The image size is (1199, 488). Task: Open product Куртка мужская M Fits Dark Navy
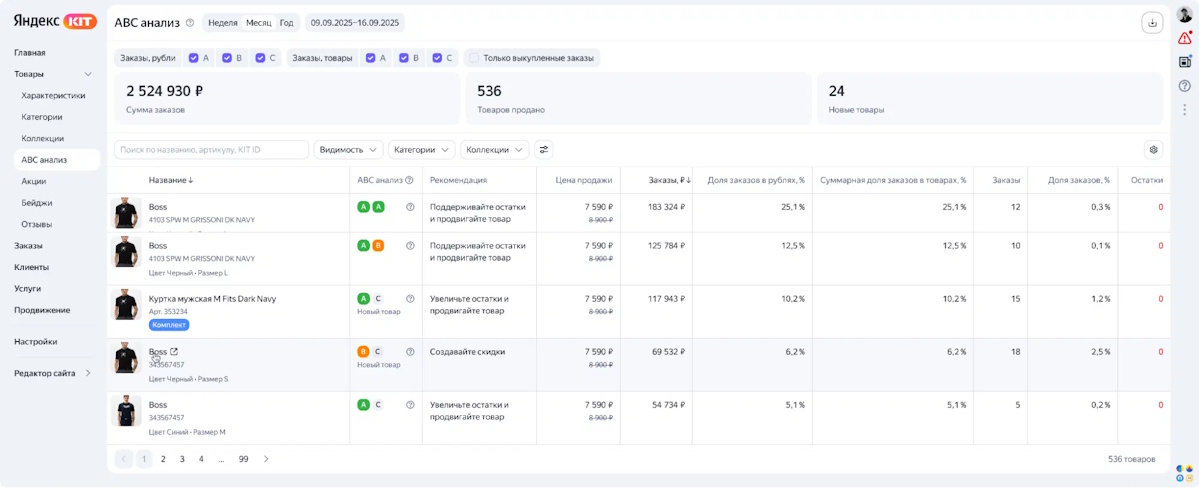tap(212, 298)
